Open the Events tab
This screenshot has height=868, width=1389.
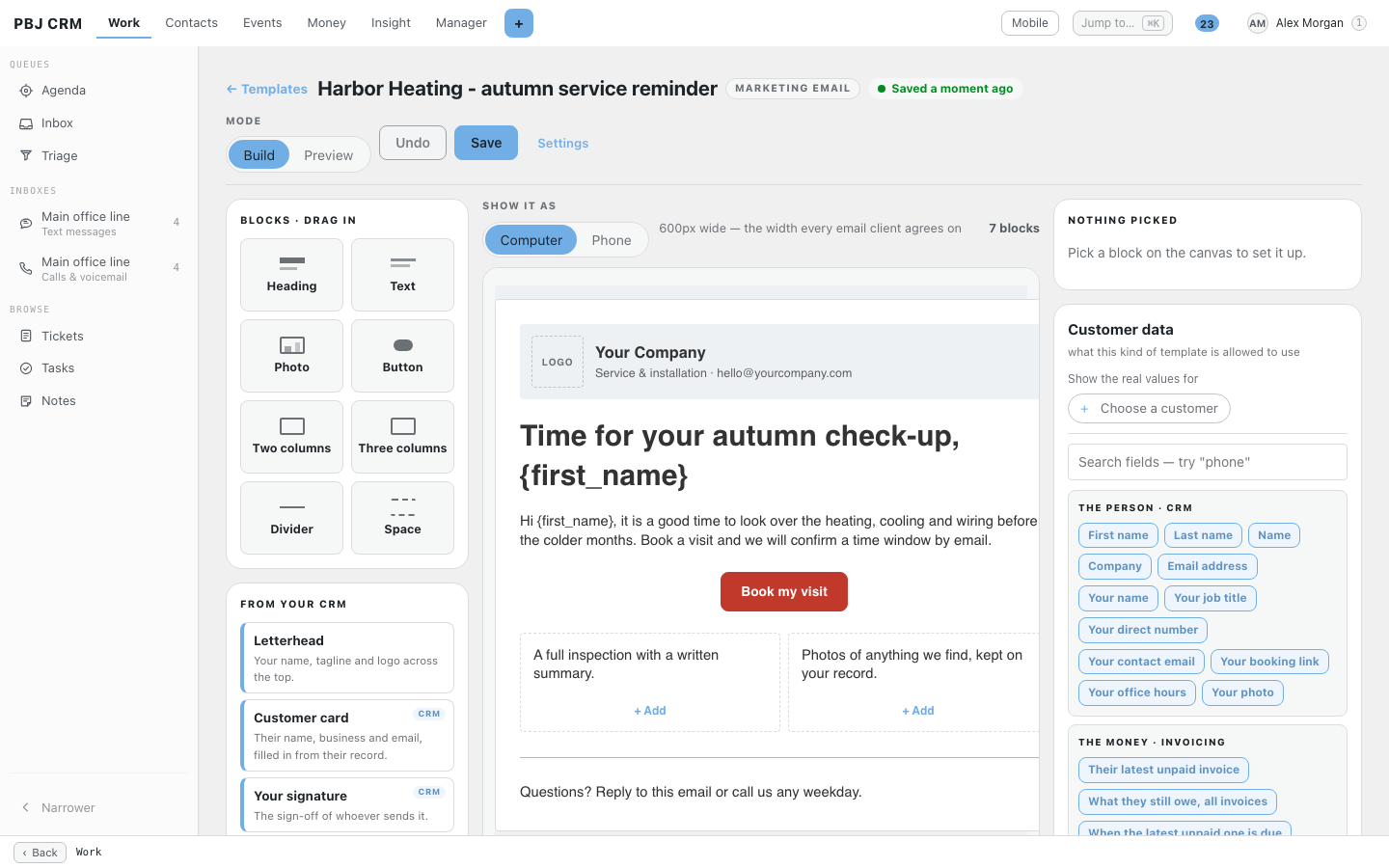(262, 23)
